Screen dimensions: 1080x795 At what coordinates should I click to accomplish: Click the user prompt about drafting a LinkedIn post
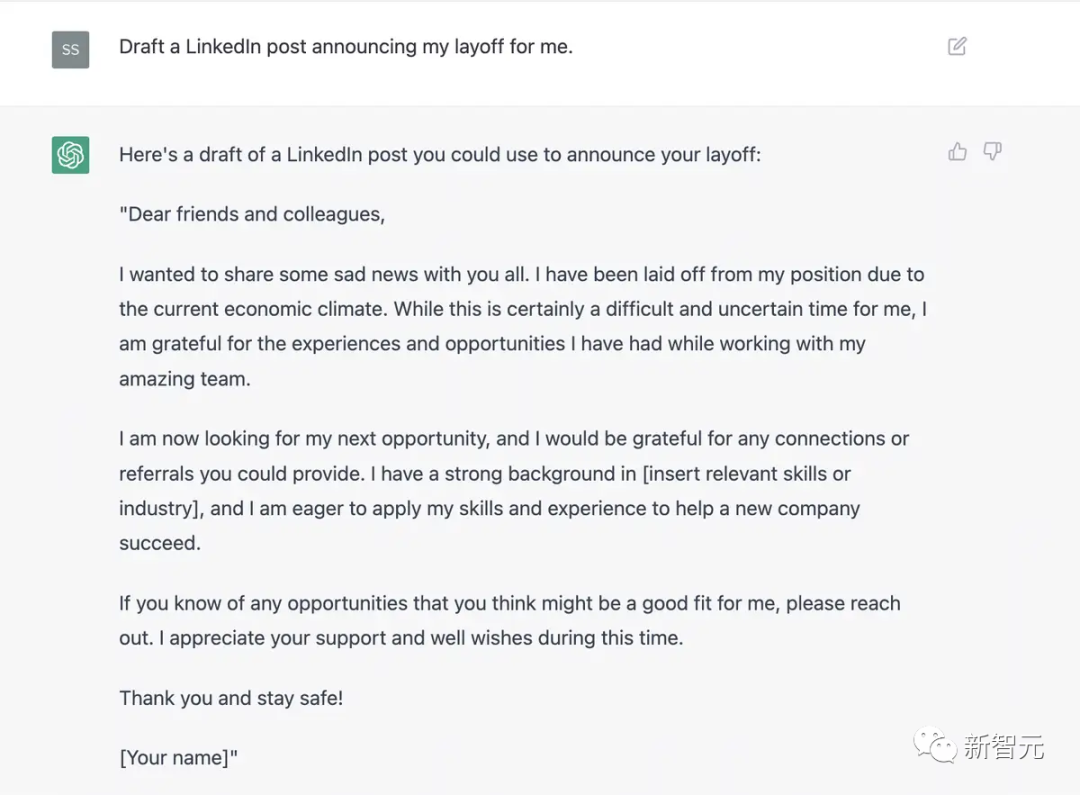pos(345,46)
